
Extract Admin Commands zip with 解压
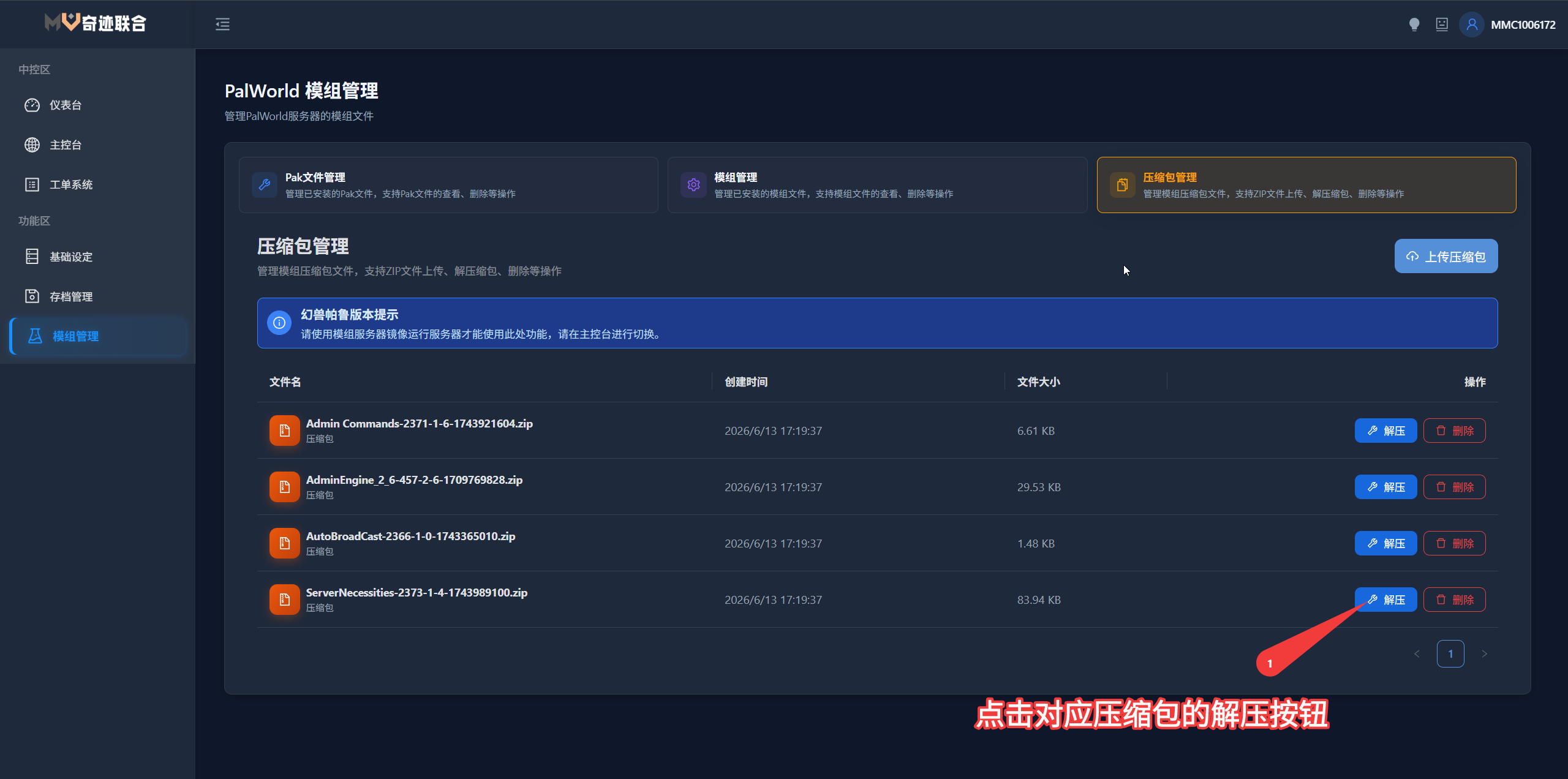click(x=1385, y=431)
